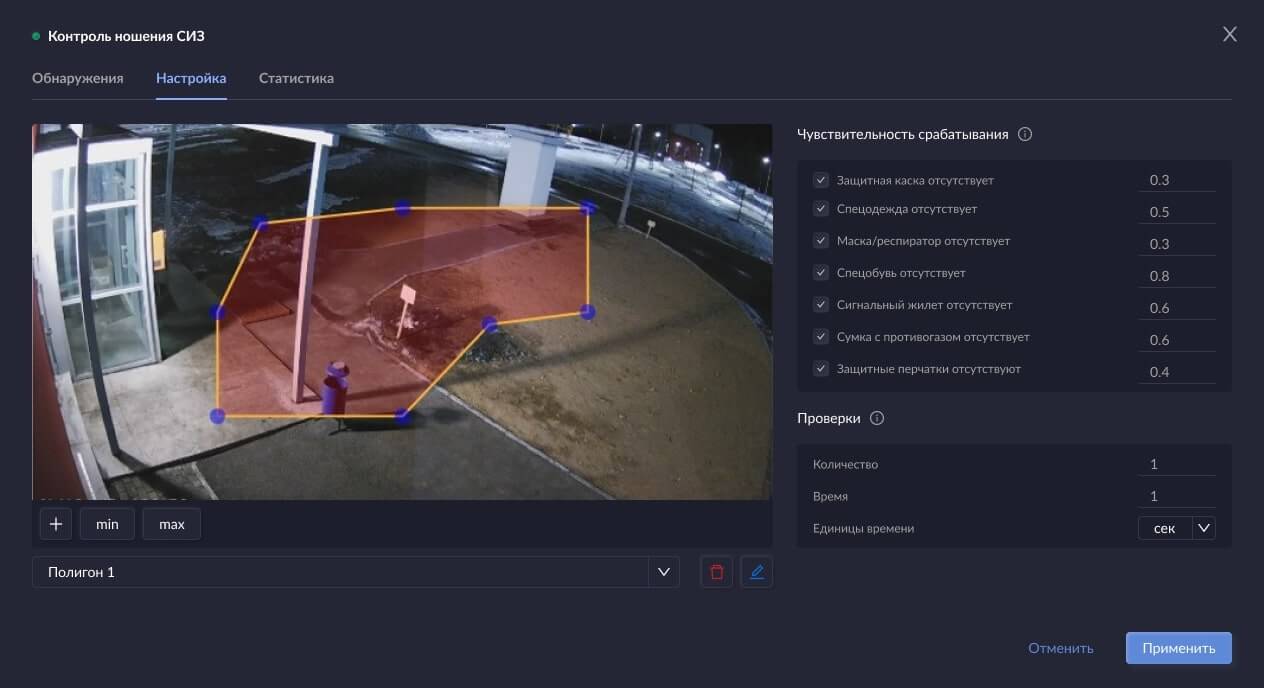This screenshot has width=1264, height=688.
Task: Toggle Защитные перчатки отсутствуют checkbox
Action: pyautogui.click(x=821, y=369)
